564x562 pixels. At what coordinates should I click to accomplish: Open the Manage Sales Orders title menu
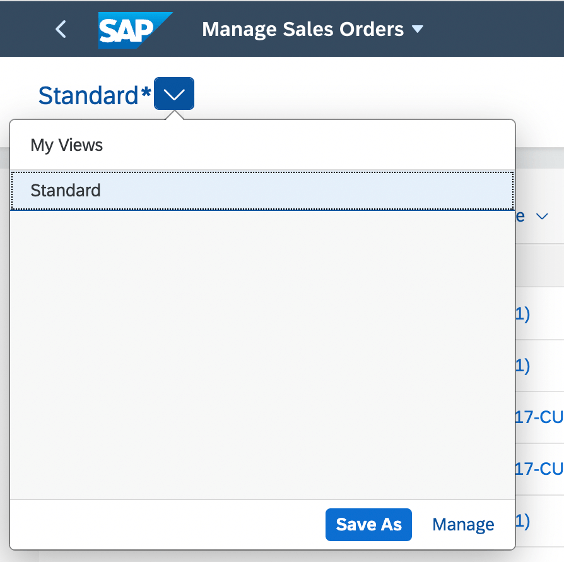(x=303, y=29)
